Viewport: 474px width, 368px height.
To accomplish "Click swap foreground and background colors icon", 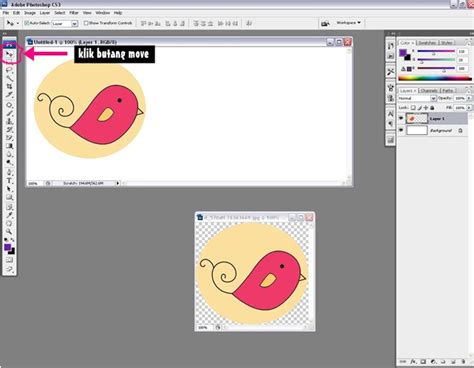I will [x=13, y=240].
